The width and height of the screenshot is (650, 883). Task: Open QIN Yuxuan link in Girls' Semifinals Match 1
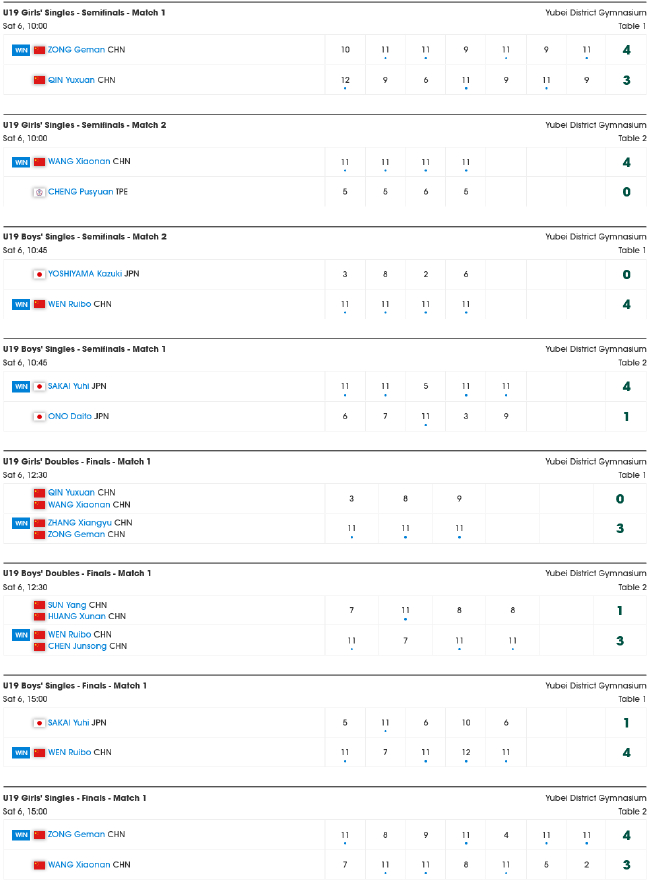pyautogui.click(x=71, y=80)
